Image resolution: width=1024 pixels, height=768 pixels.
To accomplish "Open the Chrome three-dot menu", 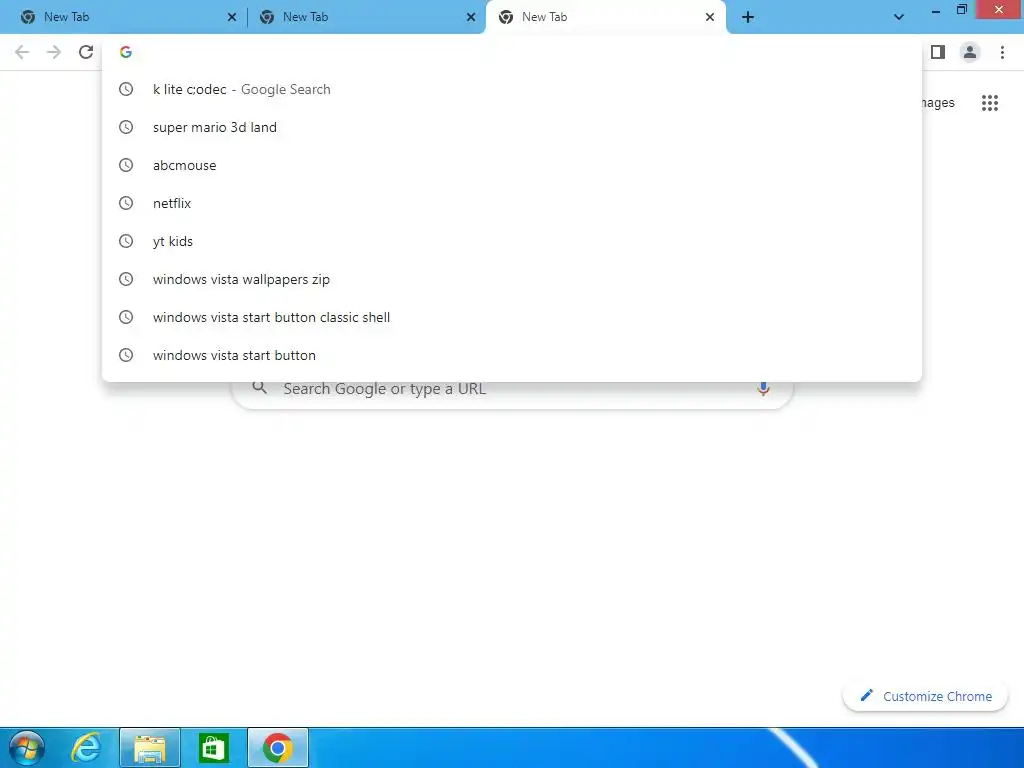I will [x=1002, y=52].
